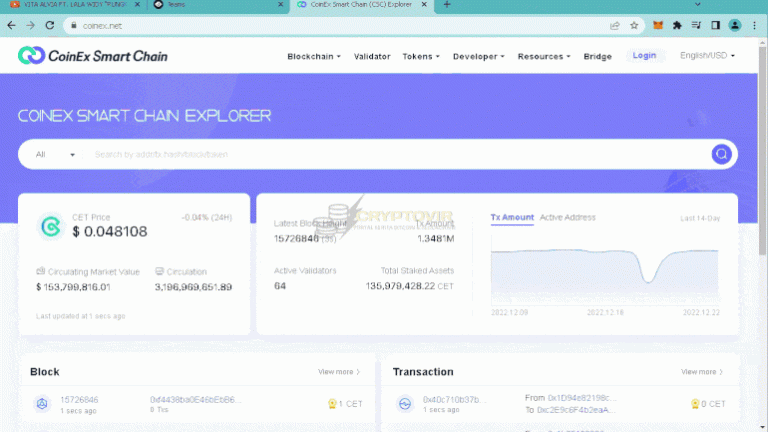Image resolution: width=768 pixels, height=432 pixels.
Task: Open the browser extensions puzzle icon
Action: [677, 25]
